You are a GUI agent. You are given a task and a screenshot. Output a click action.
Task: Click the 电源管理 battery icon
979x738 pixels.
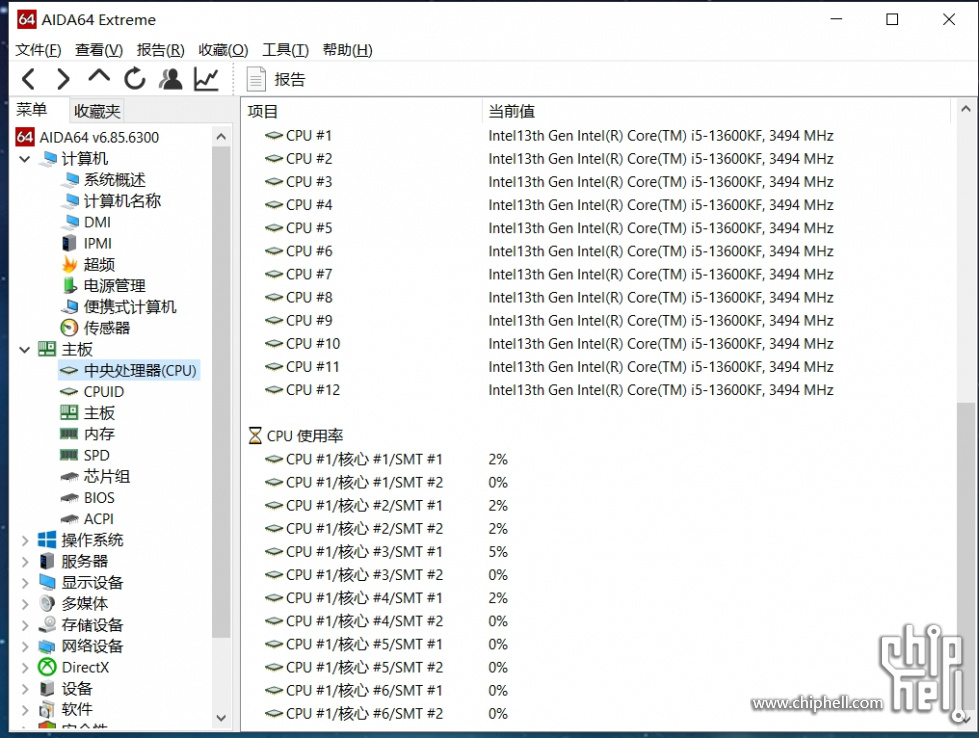coord(69,286)
